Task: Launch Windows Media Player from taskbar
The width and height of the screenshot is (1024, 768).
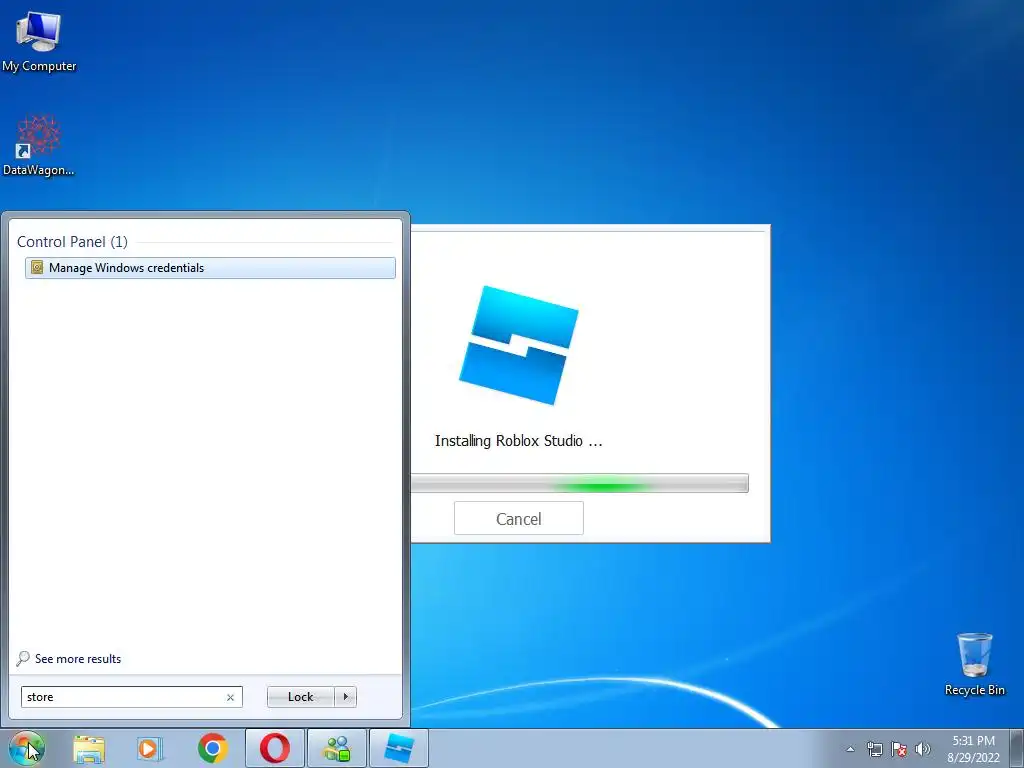Action: [x=150, y=748]
